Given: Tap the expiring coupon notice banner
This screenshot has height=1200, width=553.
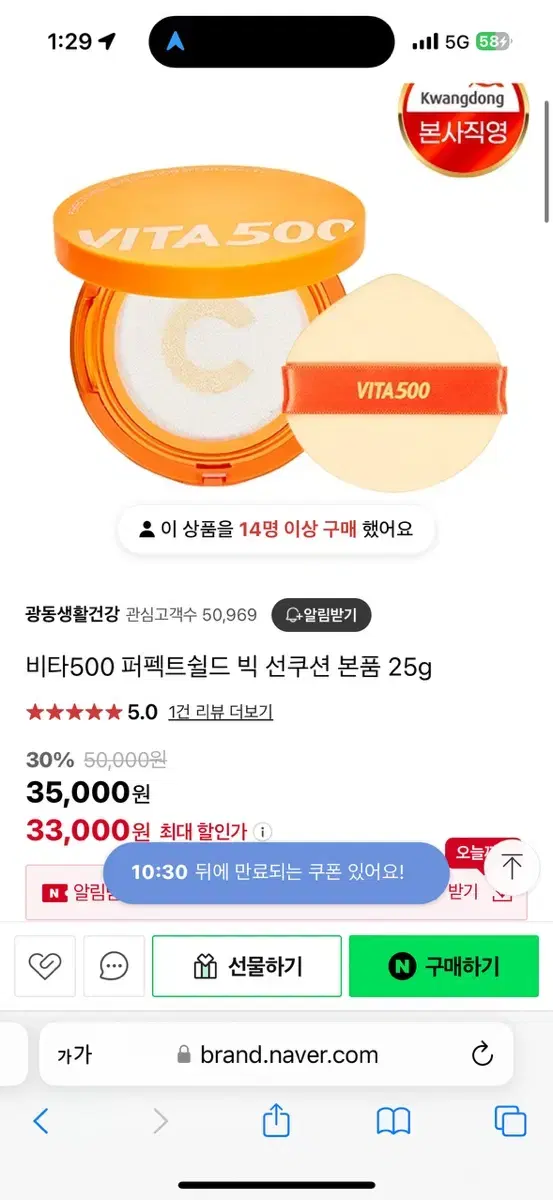Looking at the screenshot, I should tap(276, 872).
